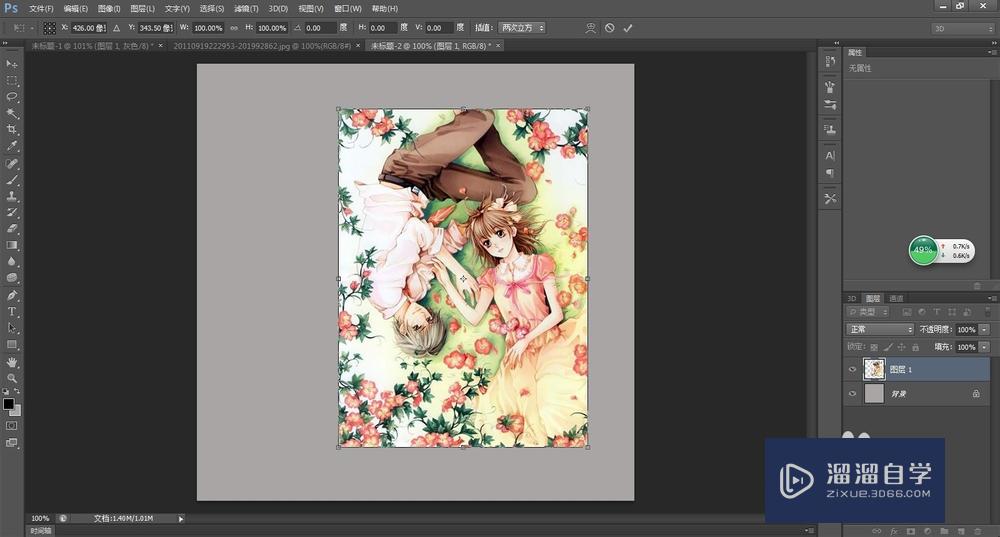1000x537 pixels.
Task: Switch to the 通道 panel tab
Action: 896,298
